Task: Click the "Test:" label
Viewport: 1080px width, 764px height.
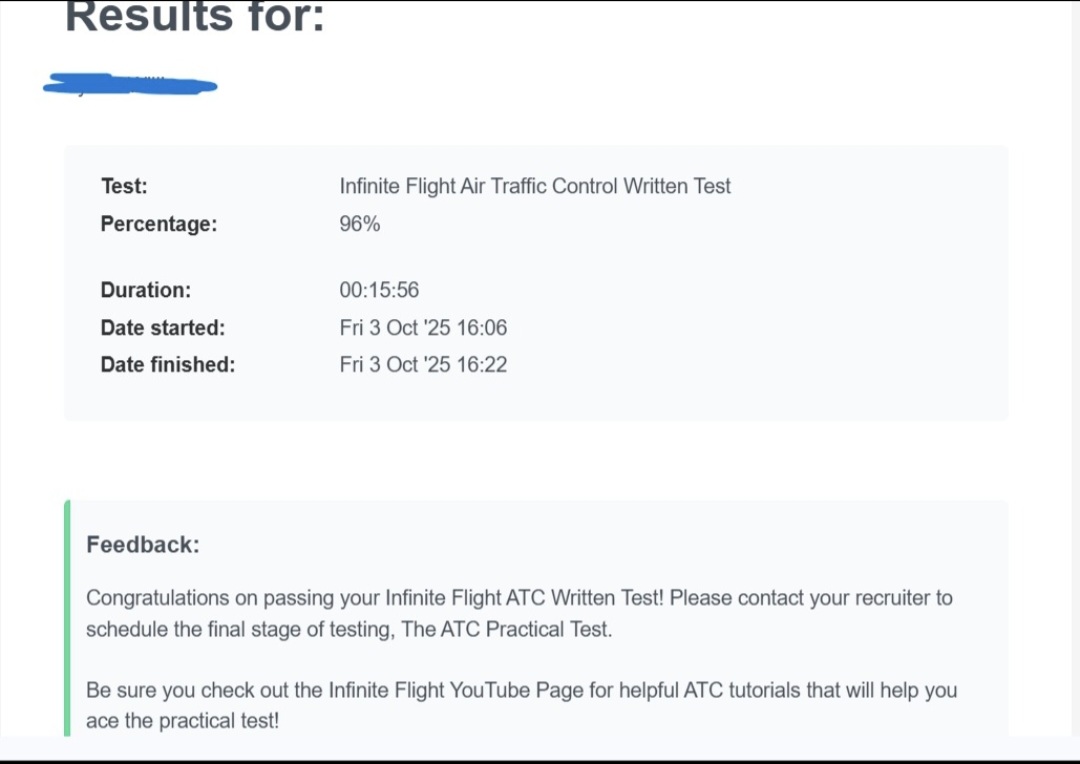Action: (124, 186)
